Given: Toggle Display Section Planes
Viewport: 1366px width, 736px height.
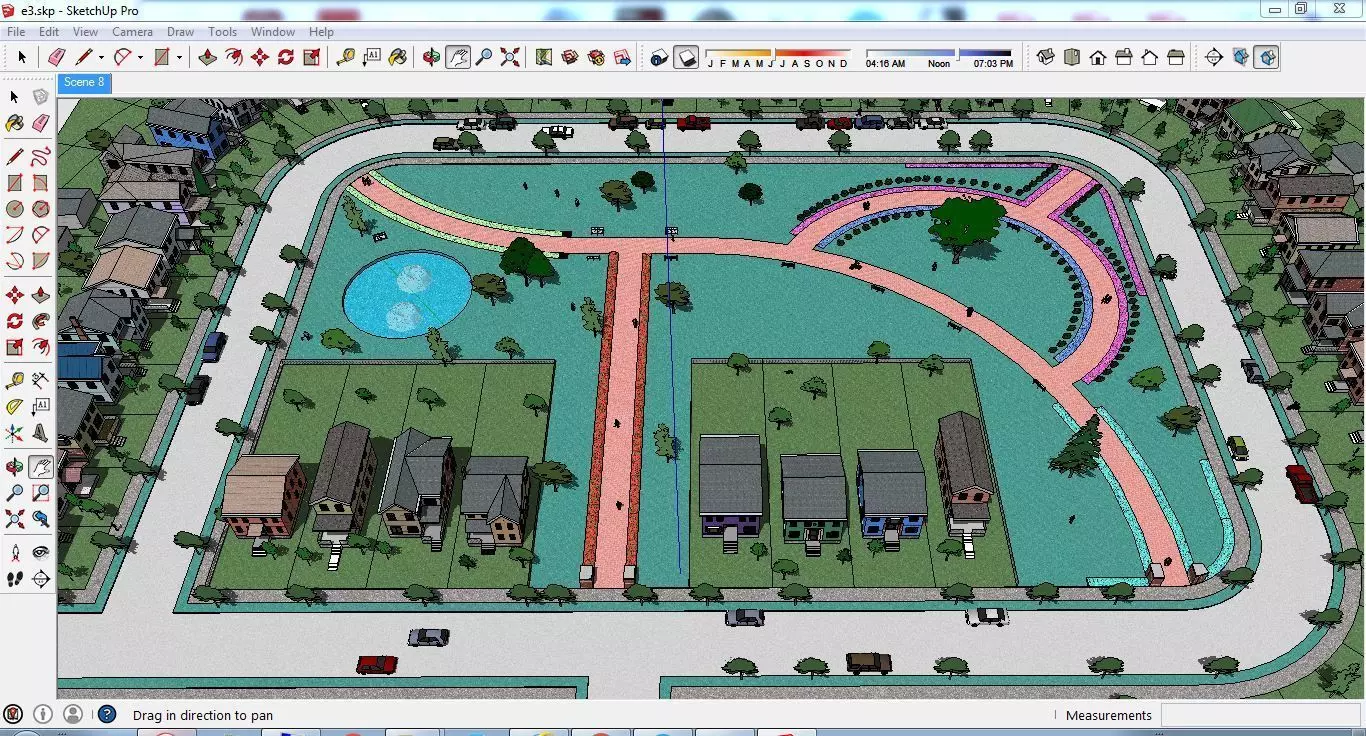Looking at the screenshot, I should pos(1241,57).
